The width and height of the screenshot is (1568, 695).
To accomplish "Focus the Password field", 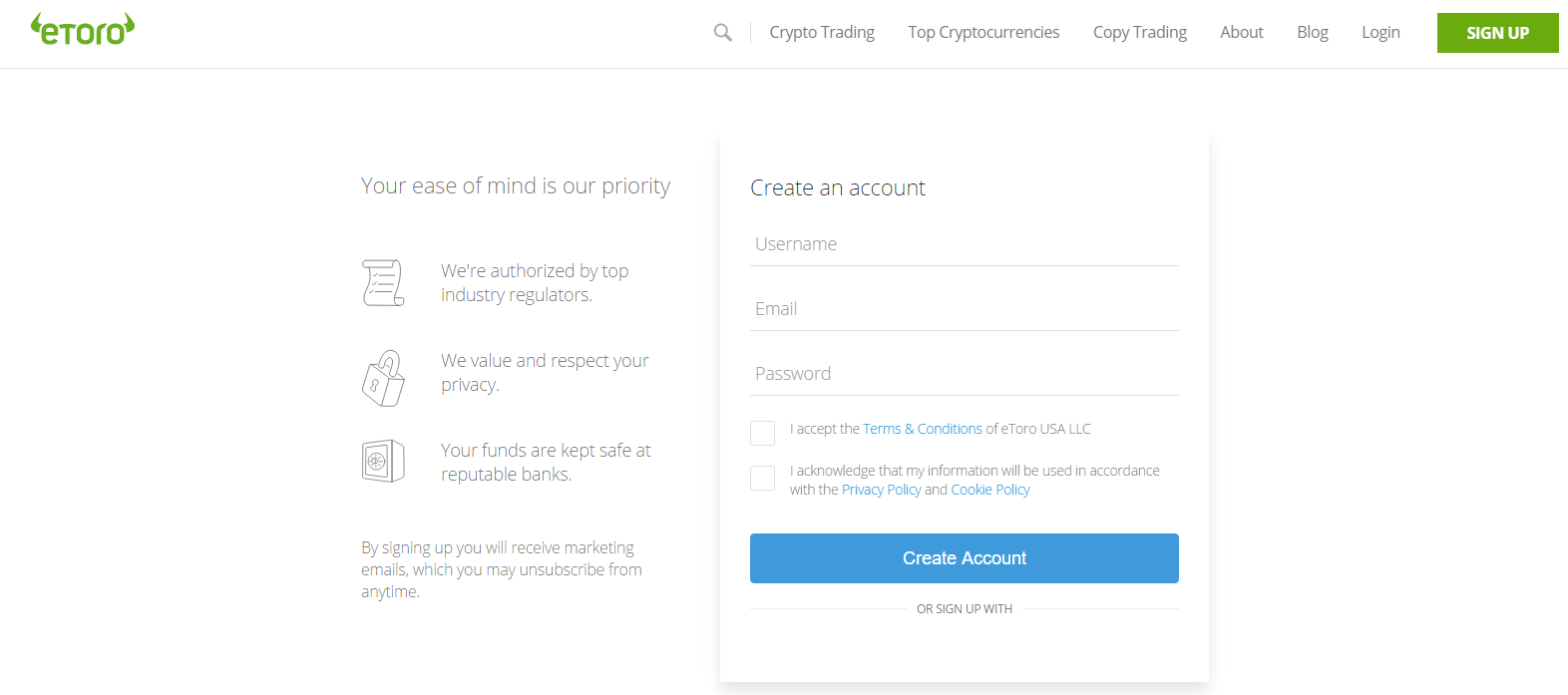I will tap(964, 373).
